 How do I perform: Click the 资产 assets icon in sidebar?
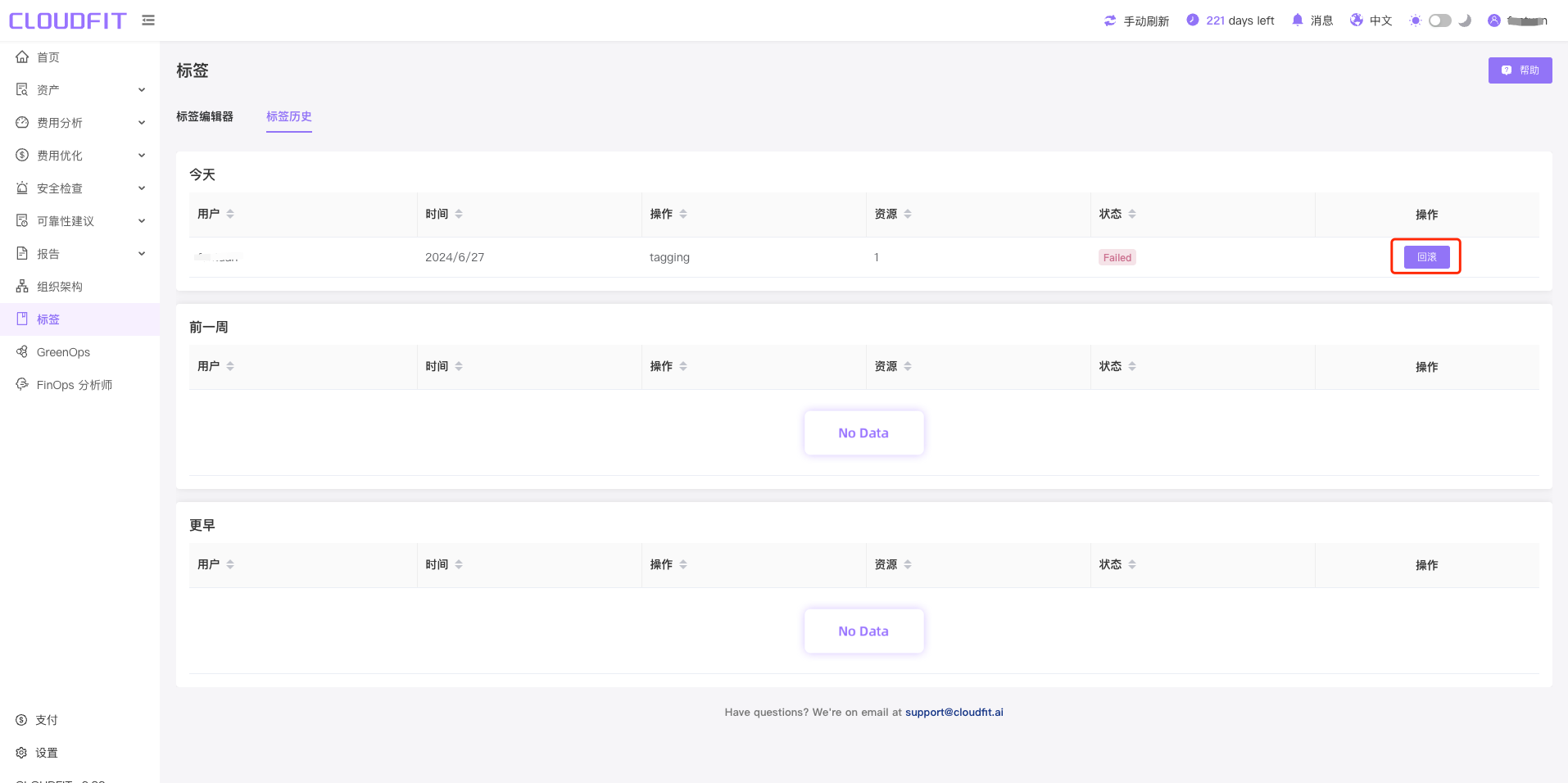22,89
